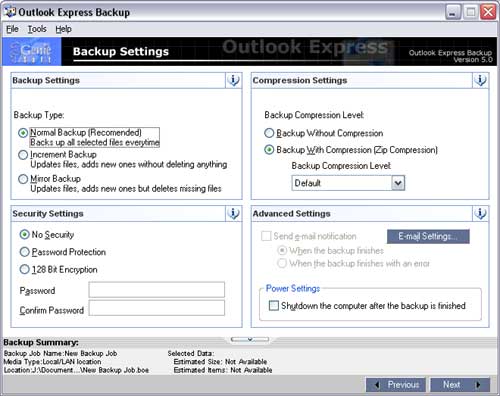Click Backup Job Name:New Backup Job text

click(60, 353)
